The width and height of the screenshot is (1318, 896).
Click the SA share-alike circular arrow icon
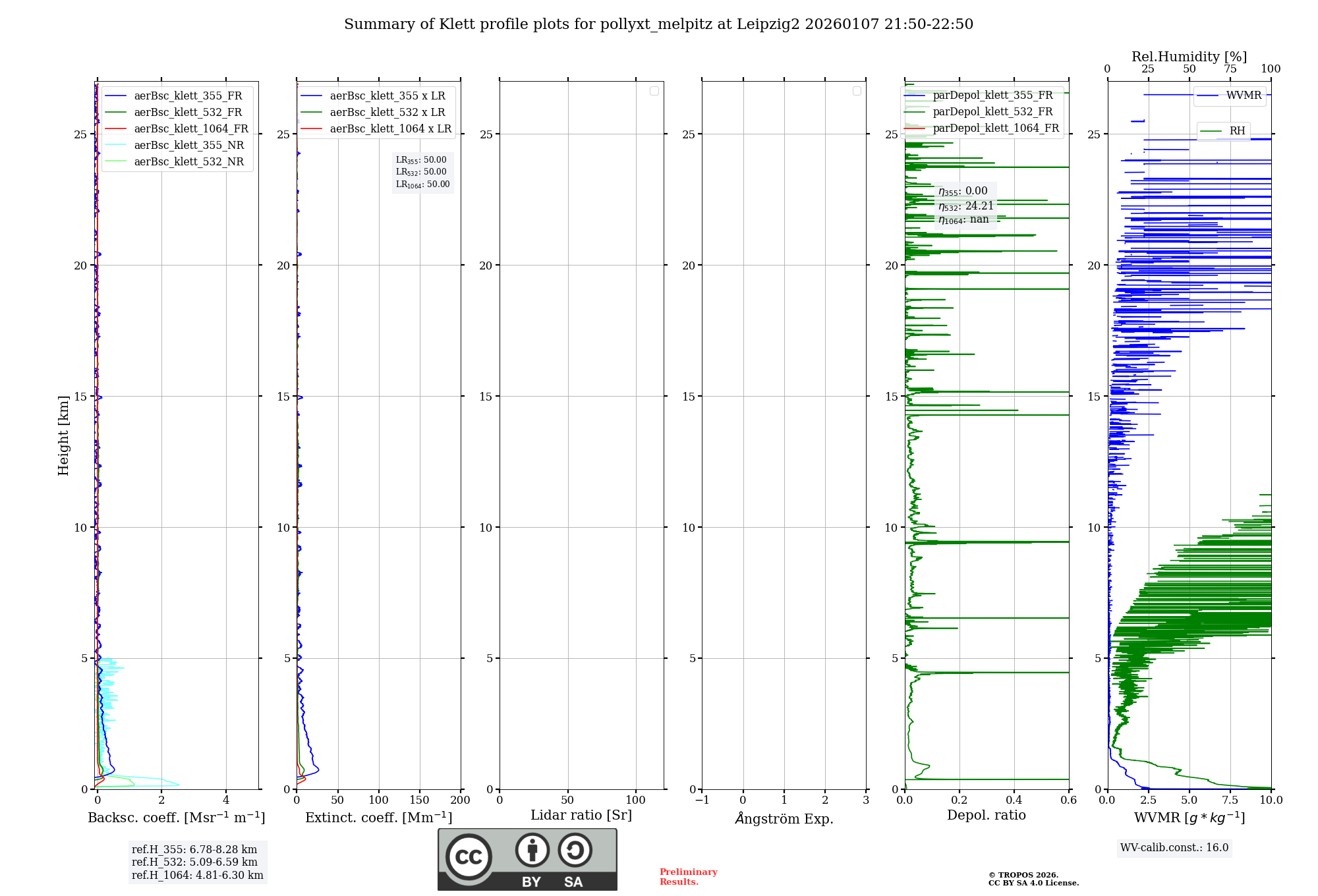[x=575, y=850]
